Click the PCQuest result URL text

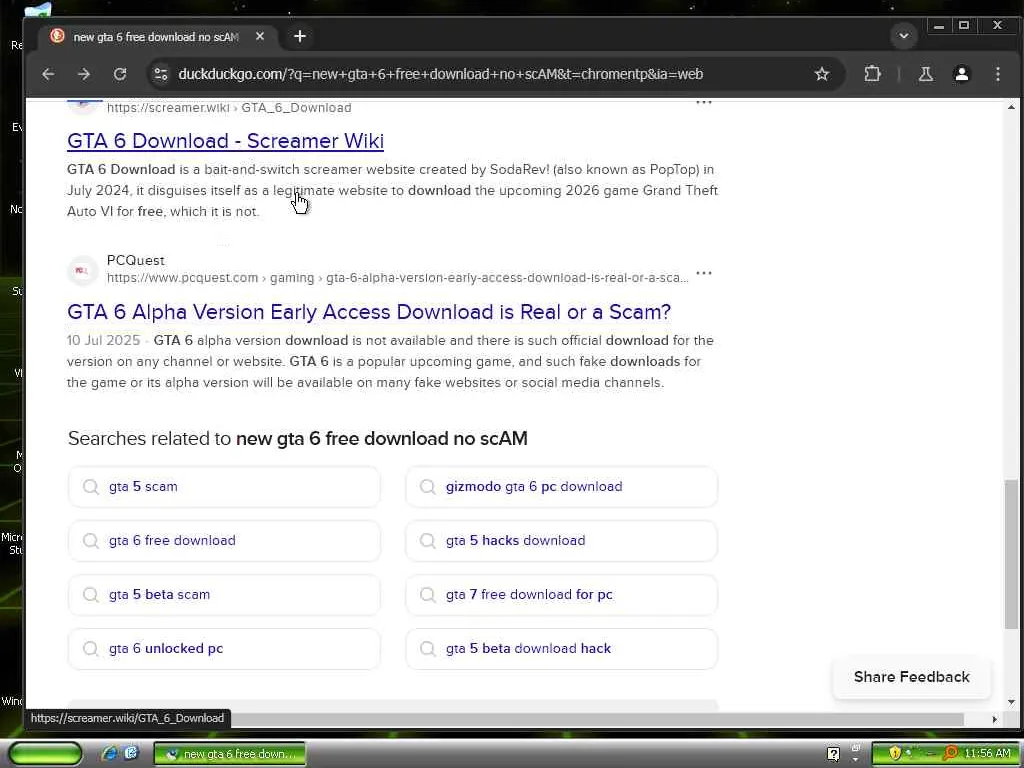397,278
